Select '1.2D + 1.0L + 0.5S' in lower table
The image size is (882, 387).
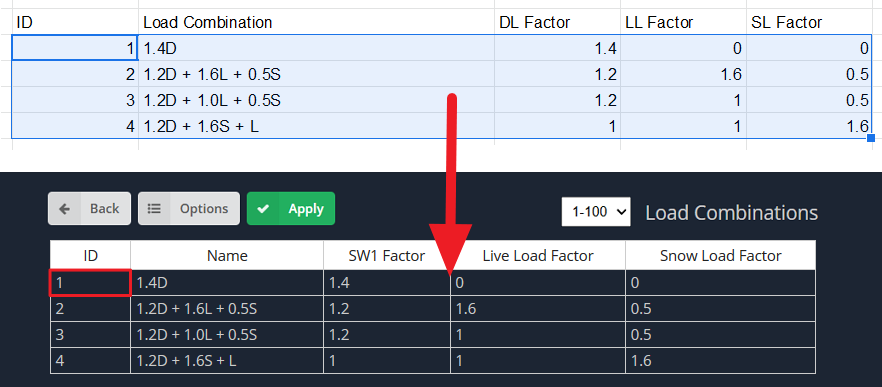[x=227, y=335]
